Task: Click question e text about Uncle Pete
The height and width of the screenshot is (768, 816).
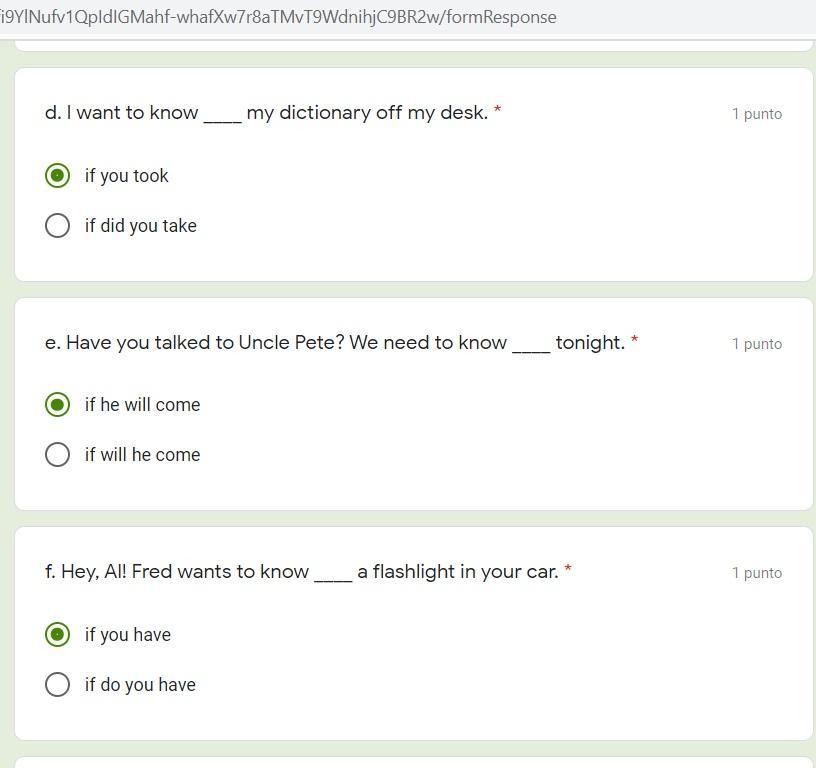Action: coord(334,343)
